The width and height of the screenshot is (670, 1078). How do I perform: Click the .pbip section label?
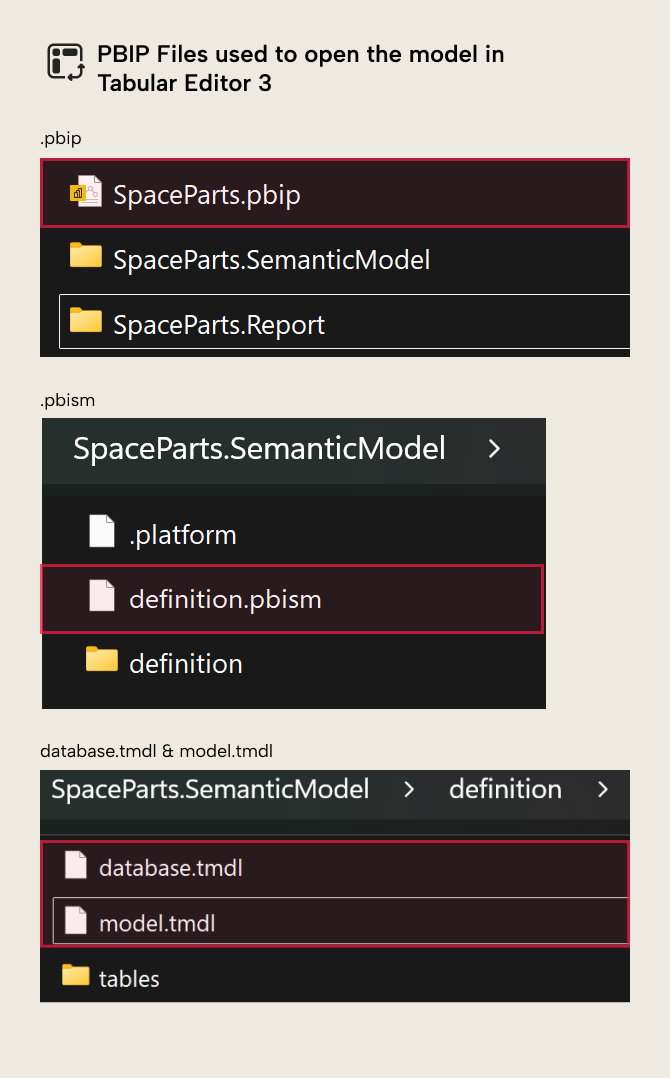pyautogui.click(x=61, y=139)
